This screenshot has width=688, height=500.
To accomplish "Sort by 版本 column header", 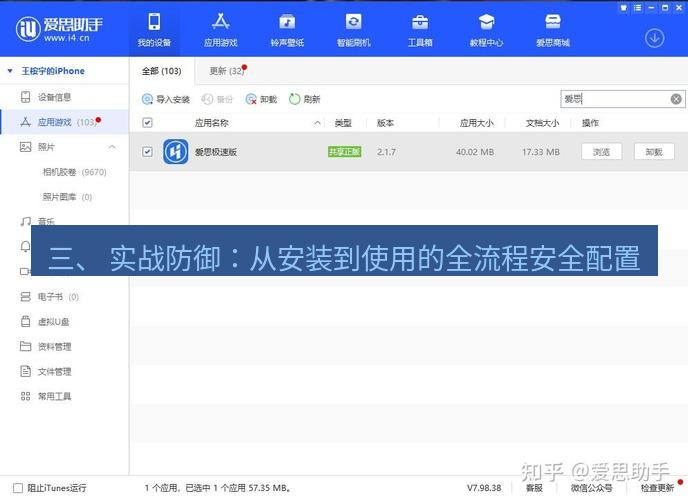I will (x=385, y=123).
